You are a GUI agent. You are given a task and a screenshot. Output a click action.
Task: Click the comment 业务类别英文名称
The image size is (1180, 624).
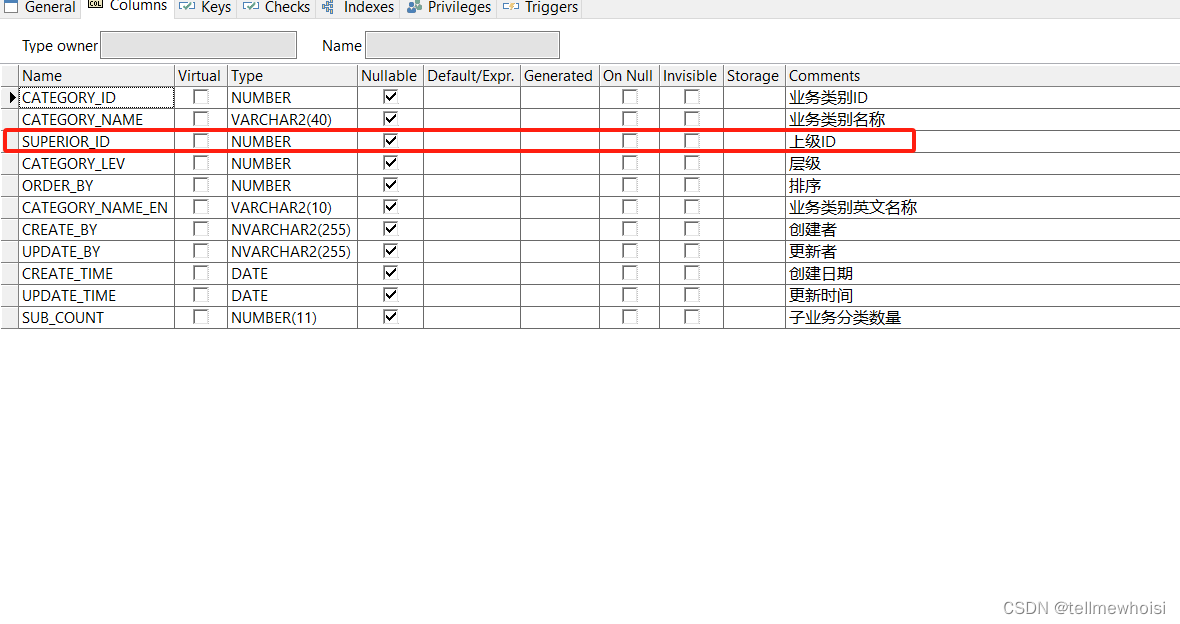coord(853,208)
